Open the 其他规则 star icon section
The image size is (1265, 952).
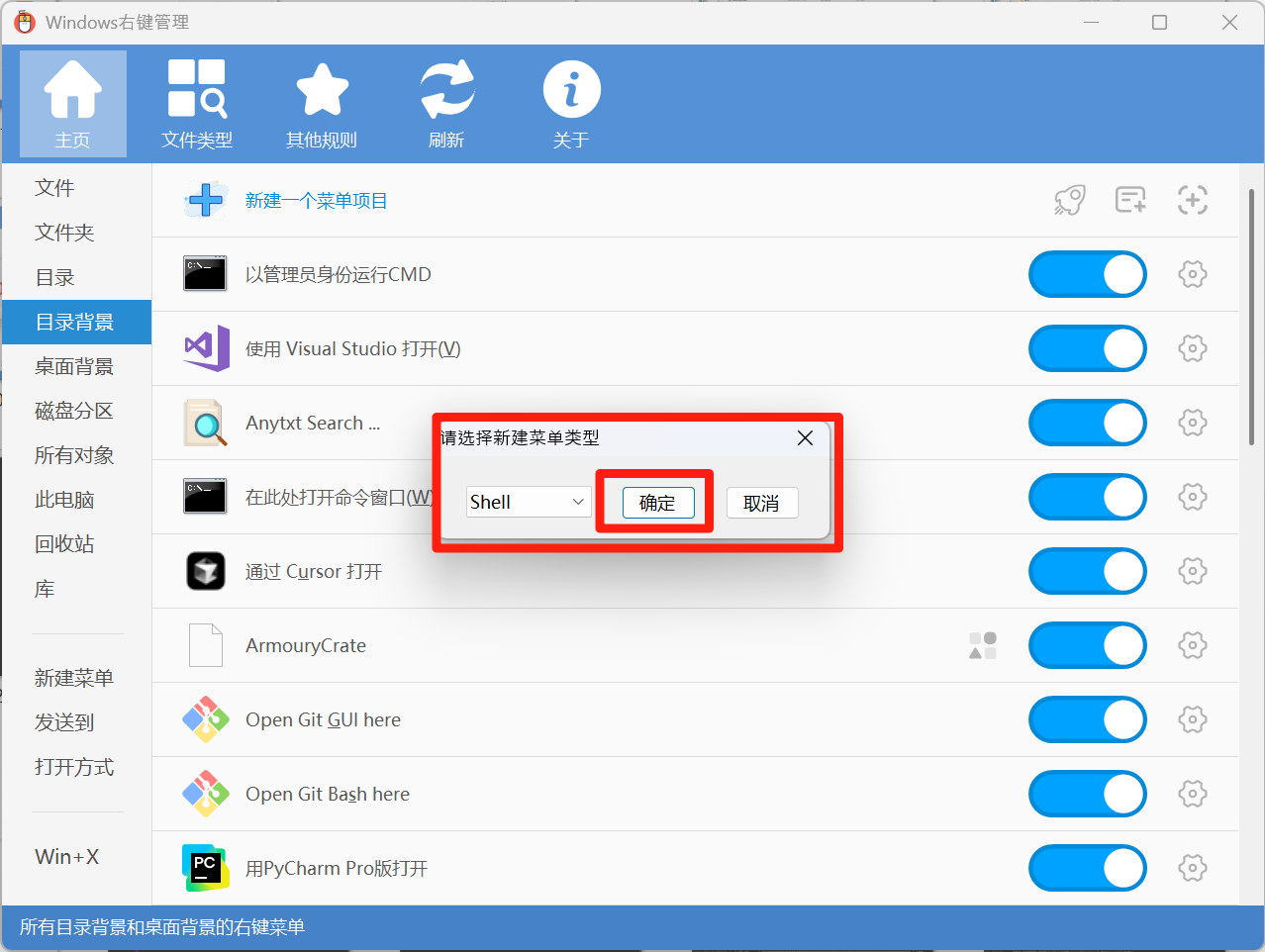pyautogui.click(x=322, y=104)
